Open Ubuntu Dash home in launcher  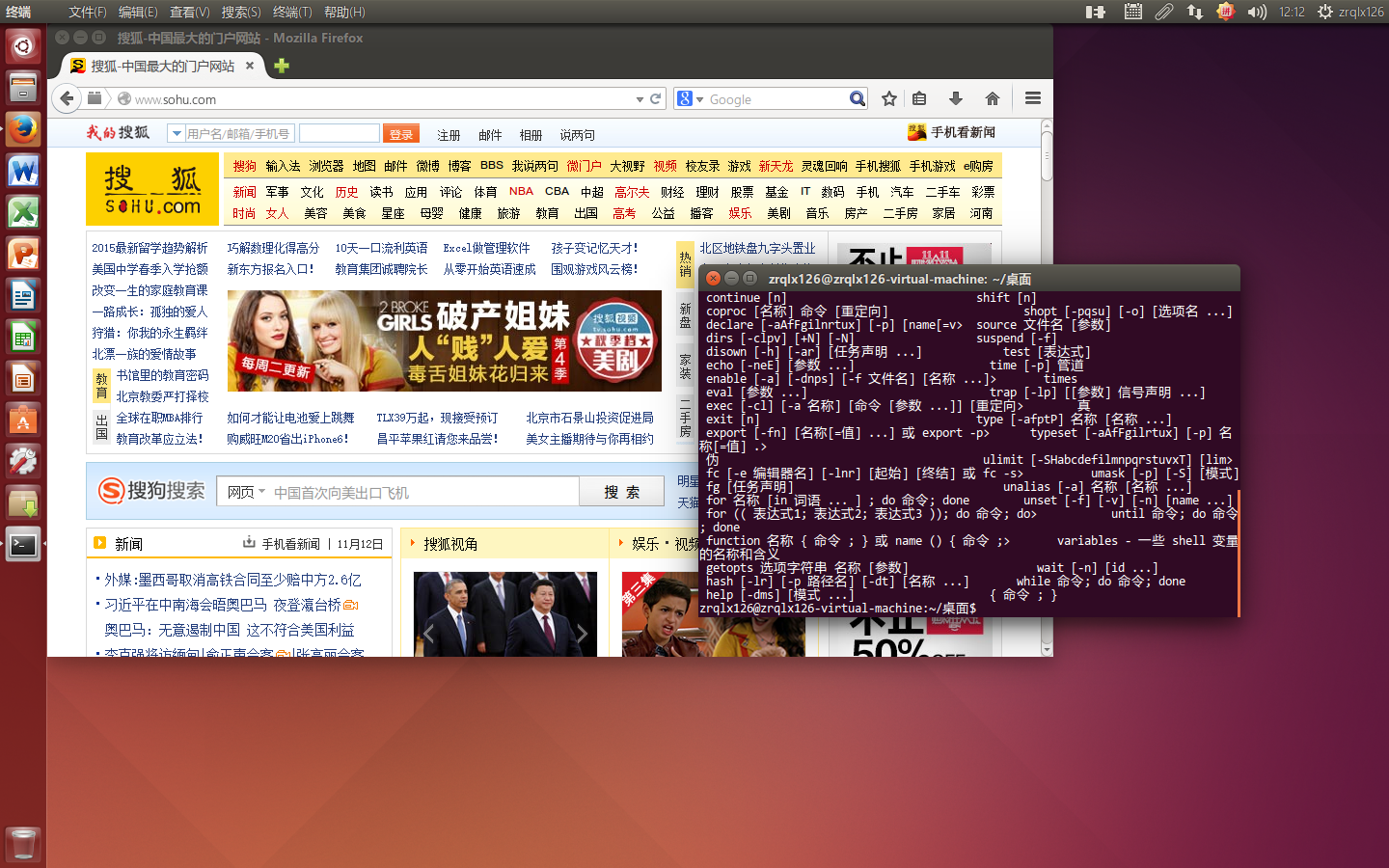click(x=23, y=45)
